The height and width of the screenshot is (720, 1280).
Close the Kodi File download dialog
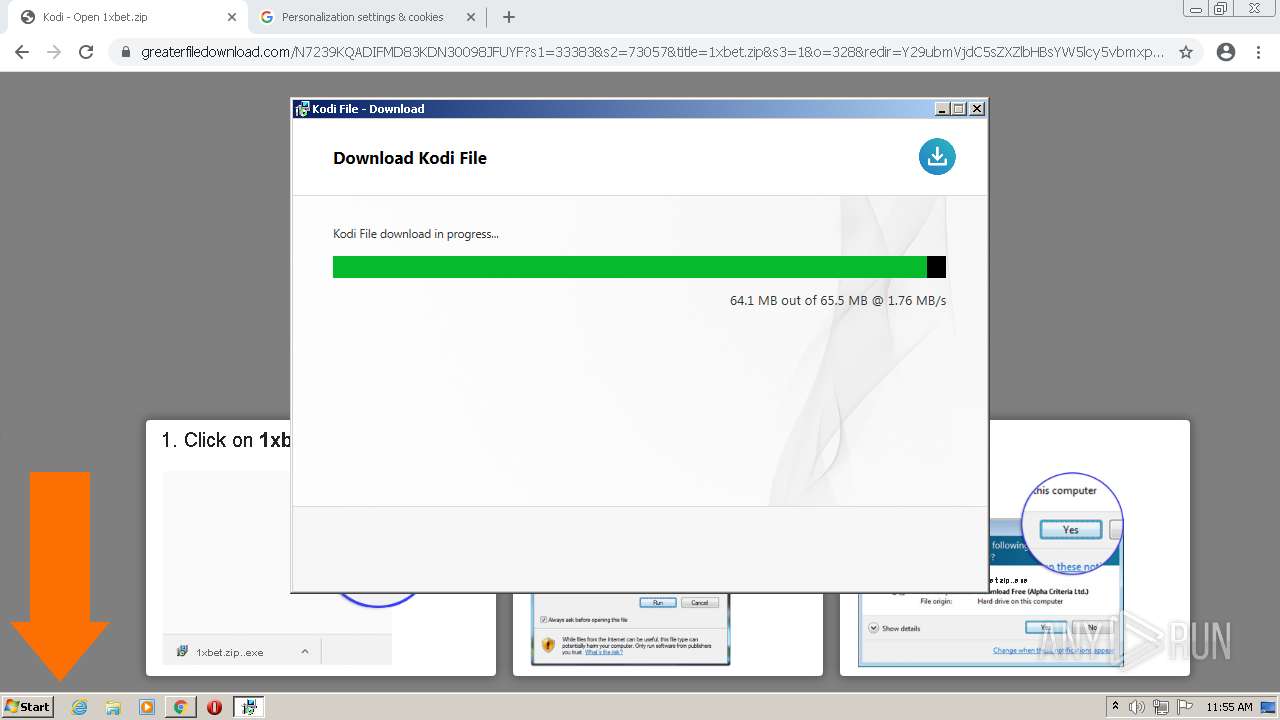pos(977,109)
